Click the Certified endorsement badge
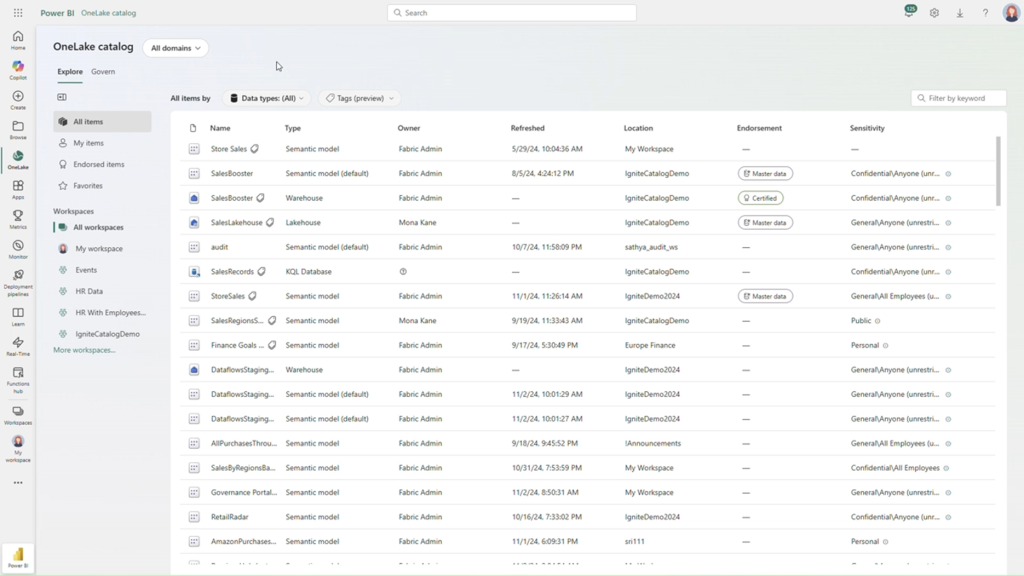 tap(760, 198)
